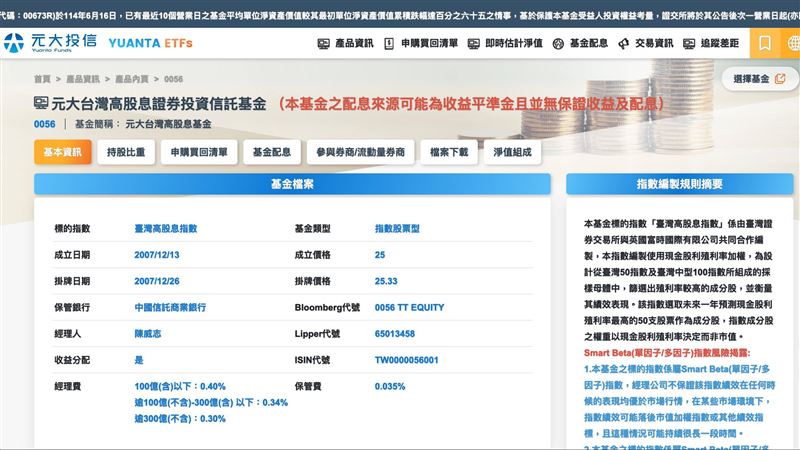This screenshot has width=800, height=450.
Task: Click the globe language icon
Action: 793,43
